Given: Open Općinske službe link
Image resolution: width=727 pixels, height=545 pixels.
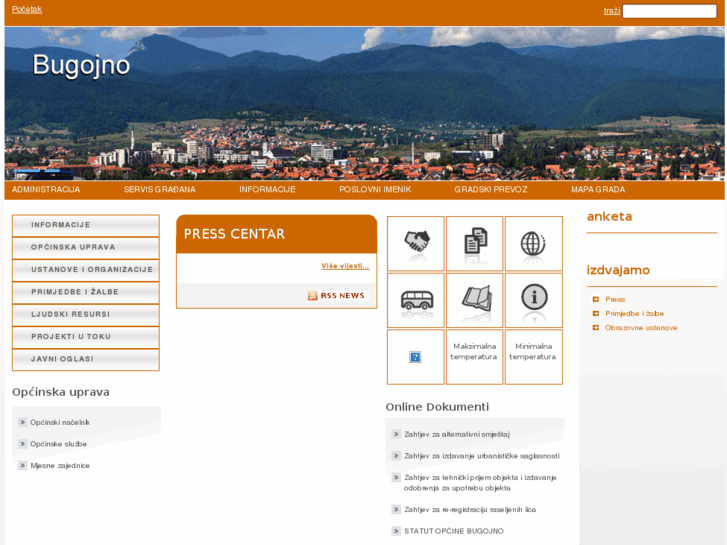Looking at the screenshot, I should [x=58, y=444].
